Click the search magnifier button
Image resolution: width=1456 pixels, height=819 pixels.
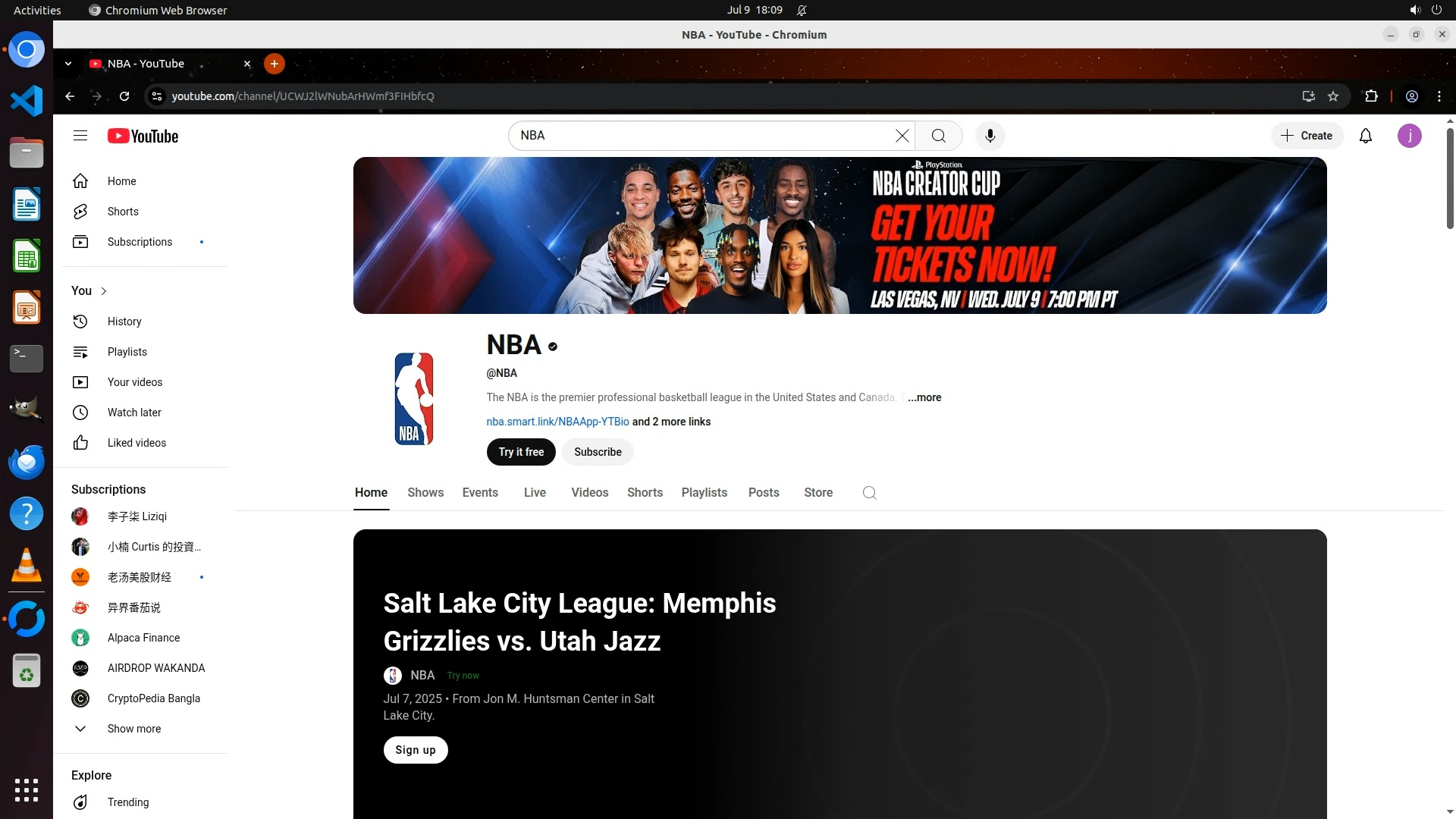pyautogui.click(x=939, y=136)
